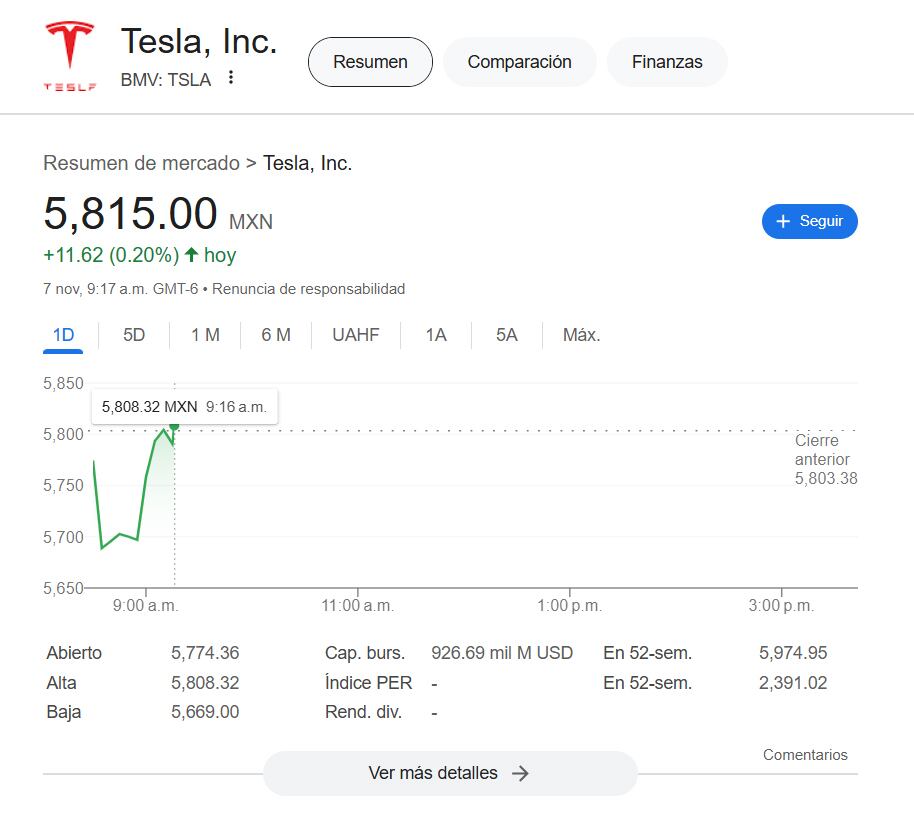Image resolution: width=914 pixels, height=815 pixels.
Task: Select the 6M time range
Action: tap(275, 335)
